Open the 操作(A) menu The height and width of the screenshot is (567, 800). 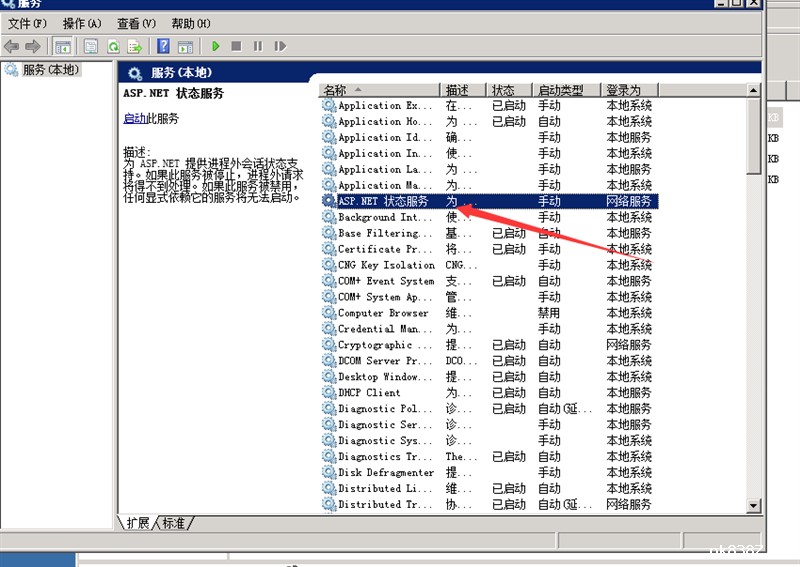tap(81, 23)
